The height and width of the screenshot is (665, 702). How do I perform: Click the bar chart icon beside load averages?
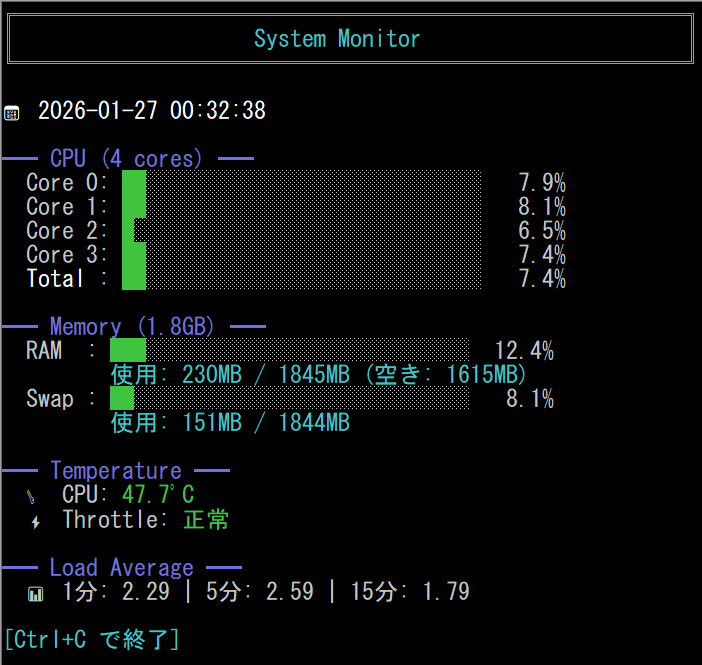(x=36, y=594)
